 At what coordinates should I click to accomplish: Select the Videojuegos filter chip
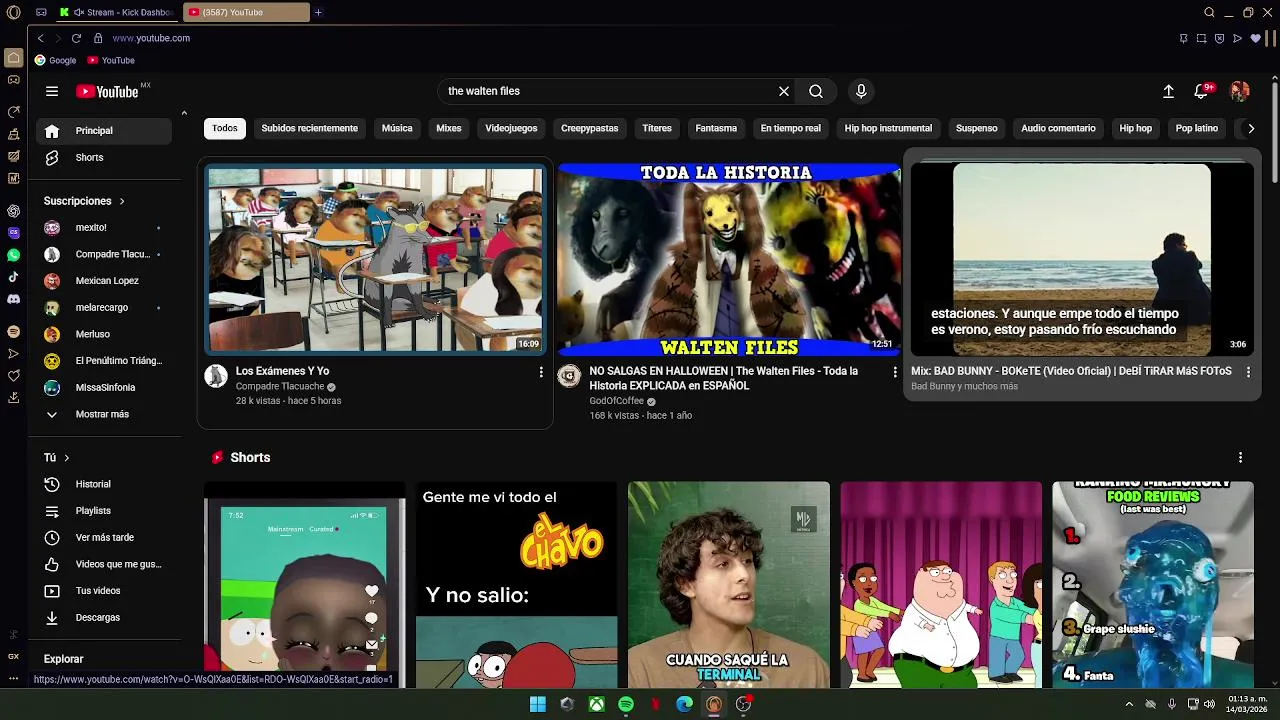pos(511,128)
